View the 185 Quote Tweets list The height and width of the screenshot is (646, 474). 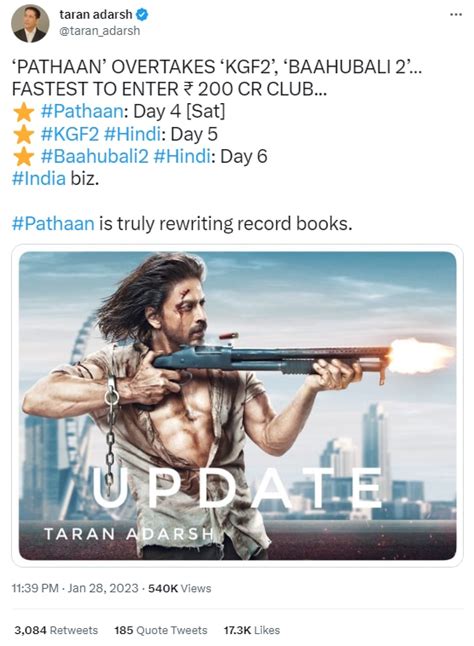point(161,630)
